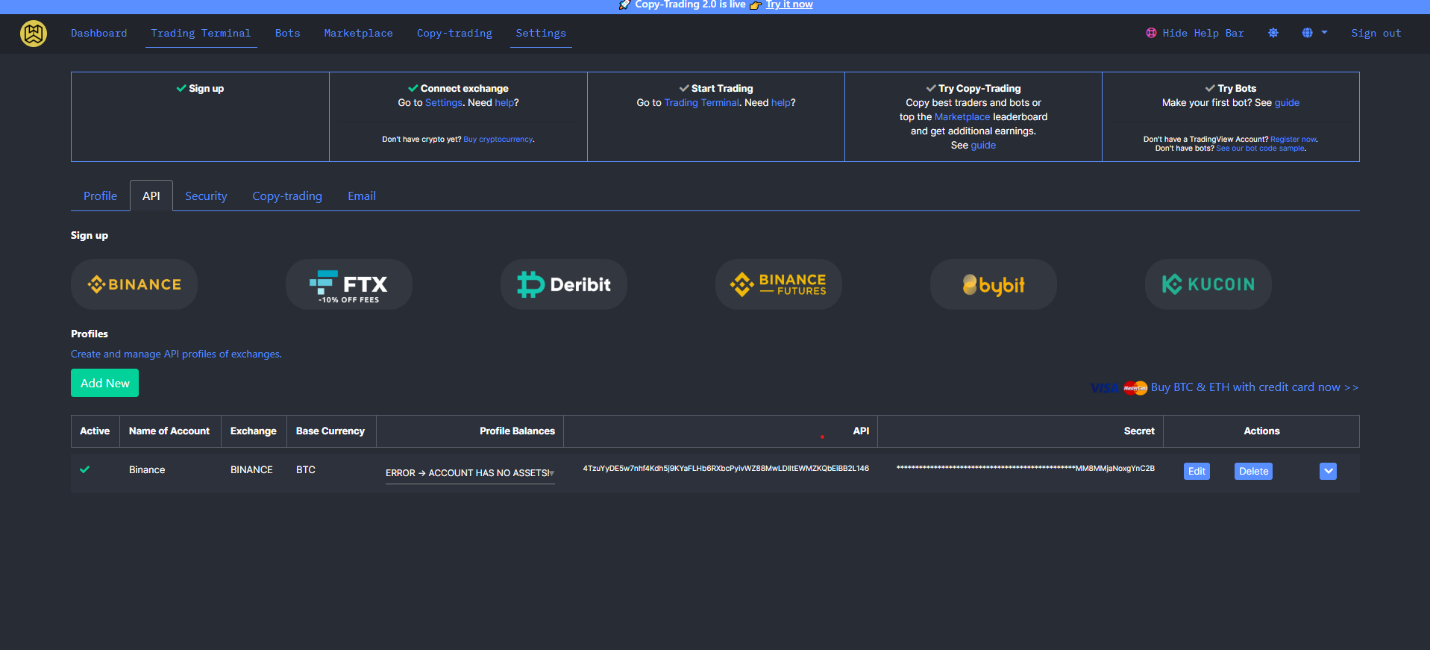Expand the Binance row actions dropdown arrow

pyautogui.click(x=1328, y=471)
